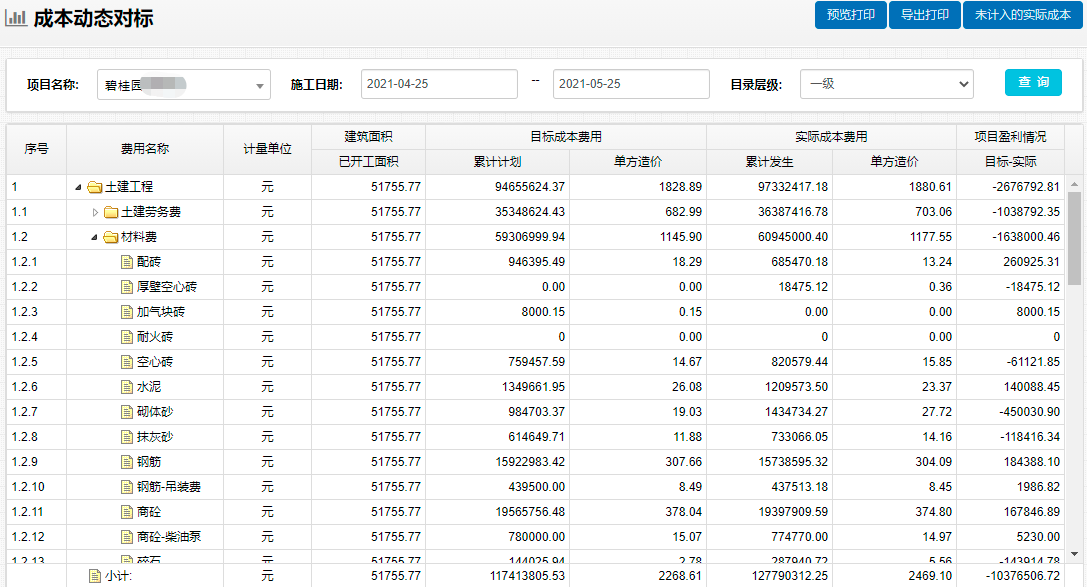Collapse the 材料费 tree node
This screenshot has width=1087, height=587.
pos(94,237)
